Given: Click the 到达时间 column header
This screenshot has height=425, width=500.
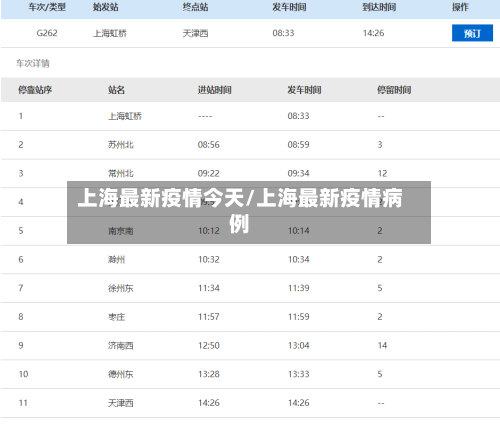Looking at the screenshot, I should tap(379, 7).
